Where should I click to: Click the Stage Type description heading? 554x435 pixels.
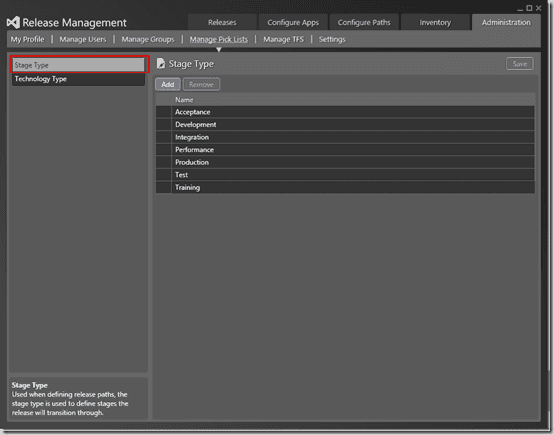[x=30, y=385]
